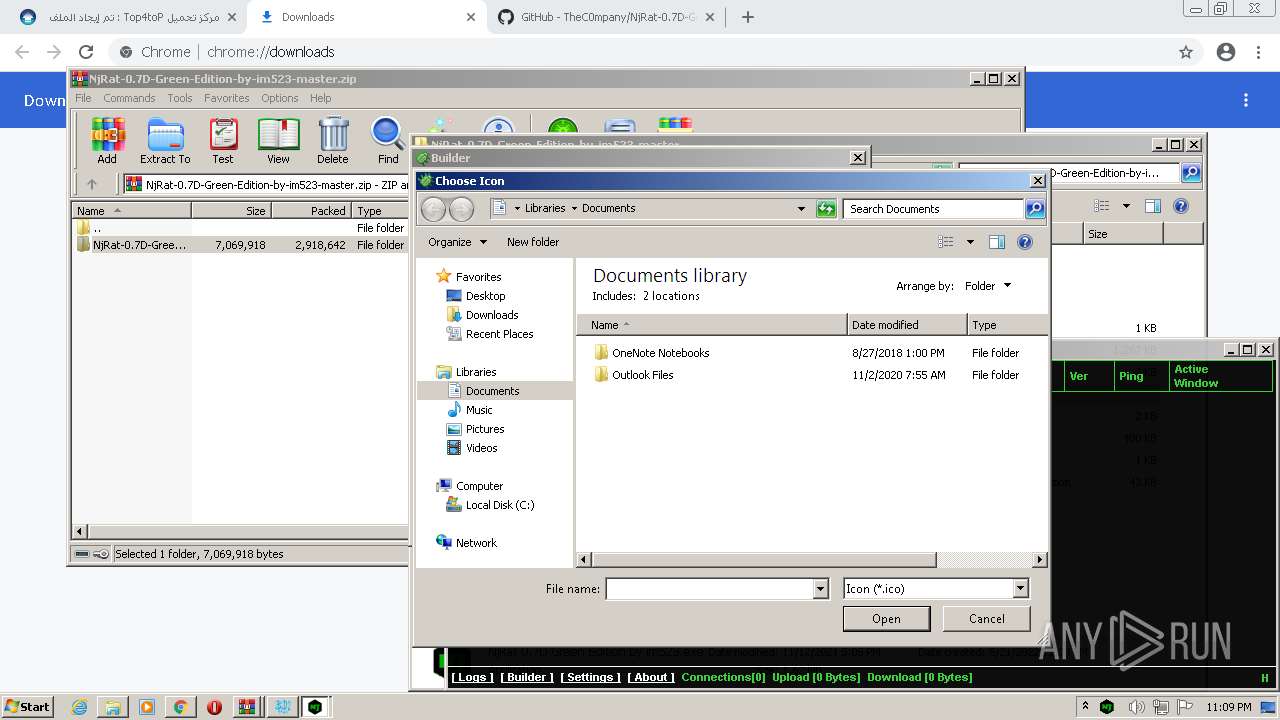Open the File name combo box dropdown
The height and width of the screenshot is (720, 1280).
(821, 589)
